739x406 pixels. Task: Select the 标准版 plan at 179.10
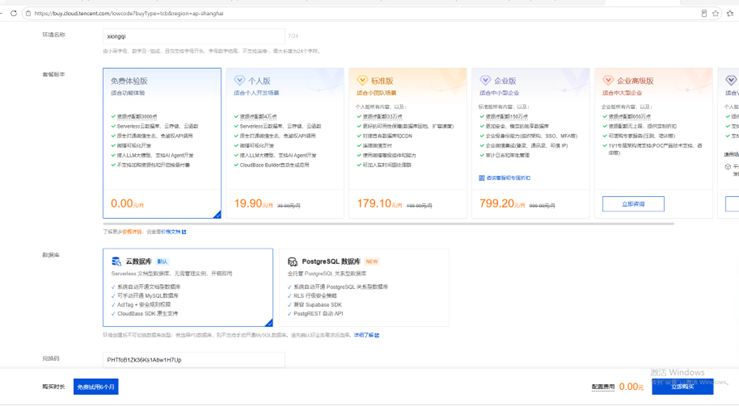point(408,143)
